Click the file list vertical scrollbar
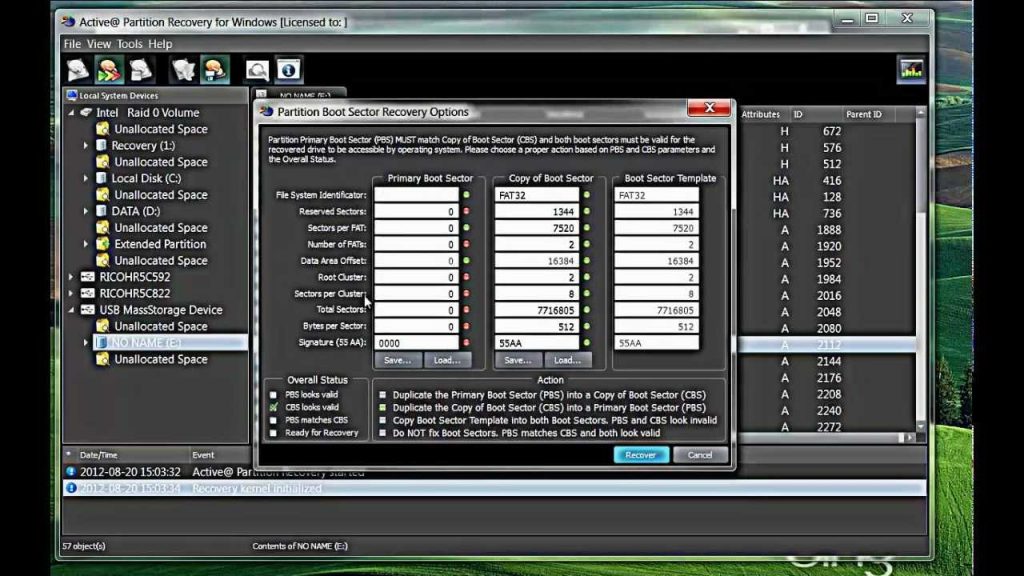This screenshot has height=576, width=1024. pyautogui.click(x=921, y=268)
